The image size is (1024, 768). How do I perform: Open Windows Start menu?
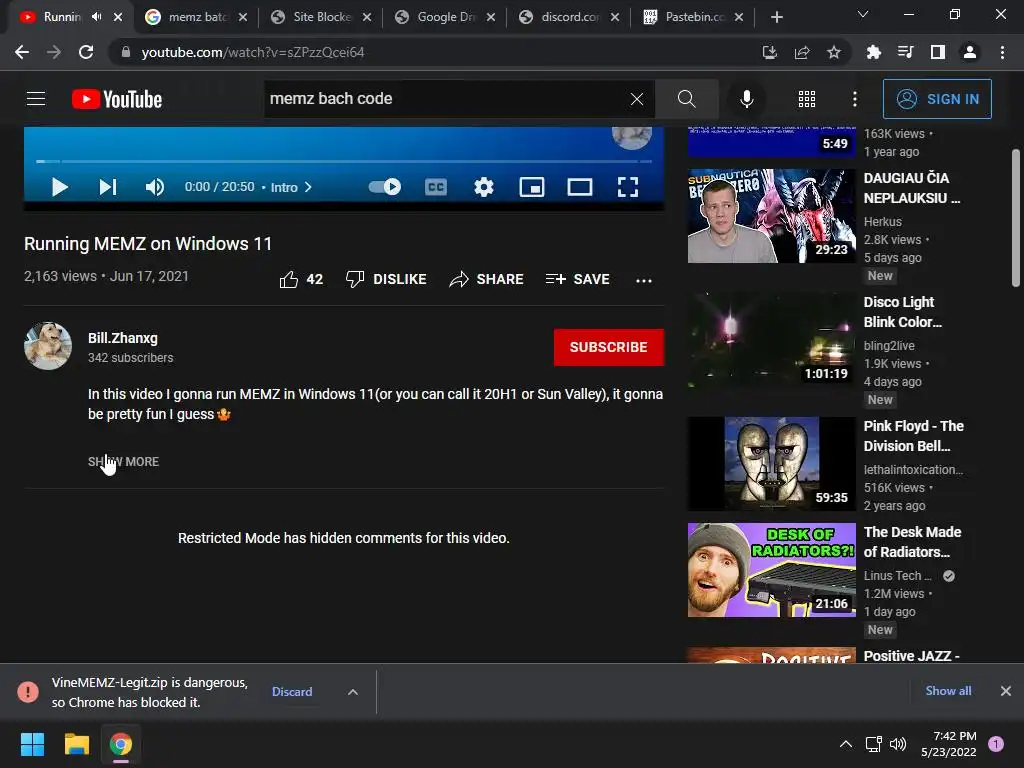point(32,744)
